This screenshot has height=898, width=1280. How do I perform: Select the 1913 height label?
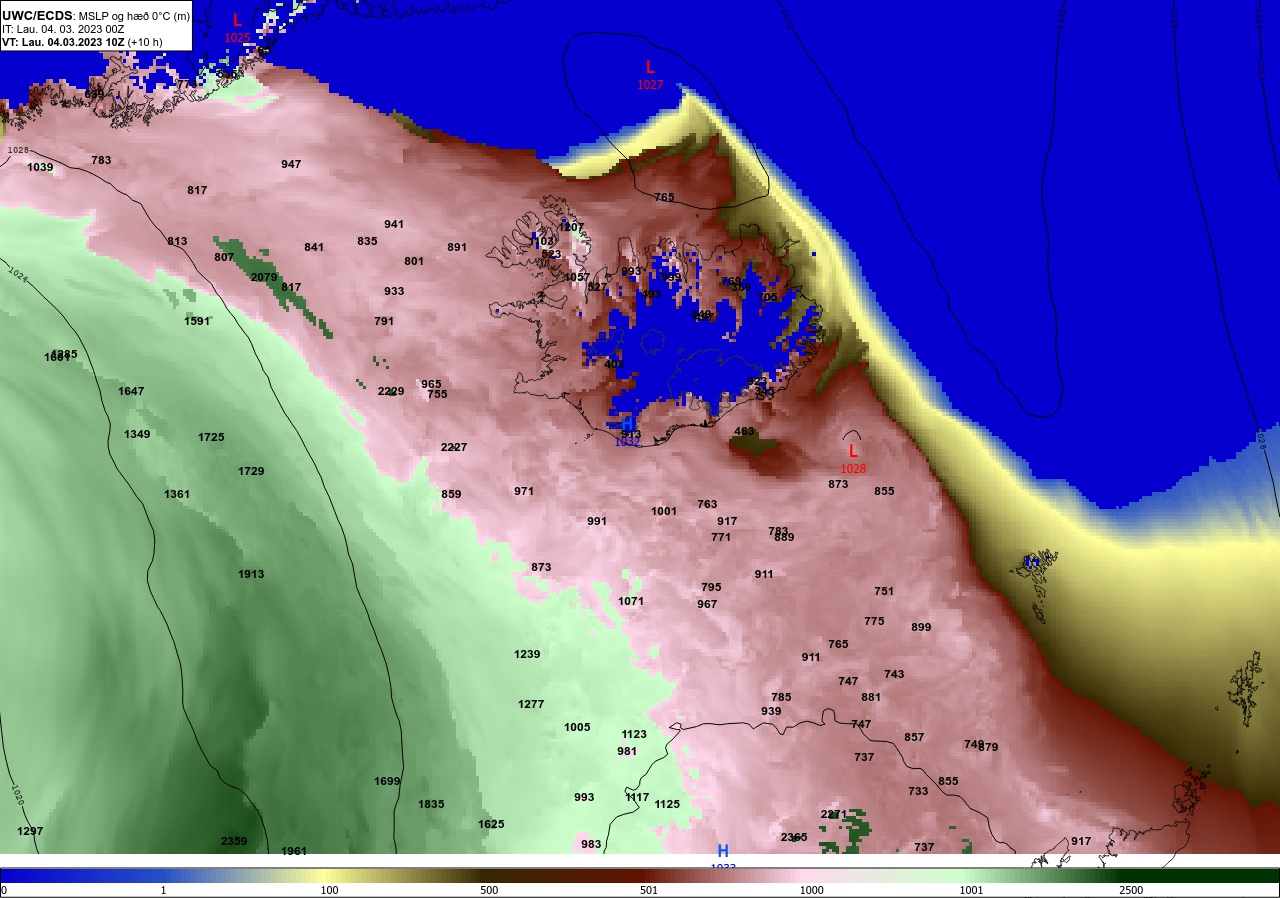point(251,574)
